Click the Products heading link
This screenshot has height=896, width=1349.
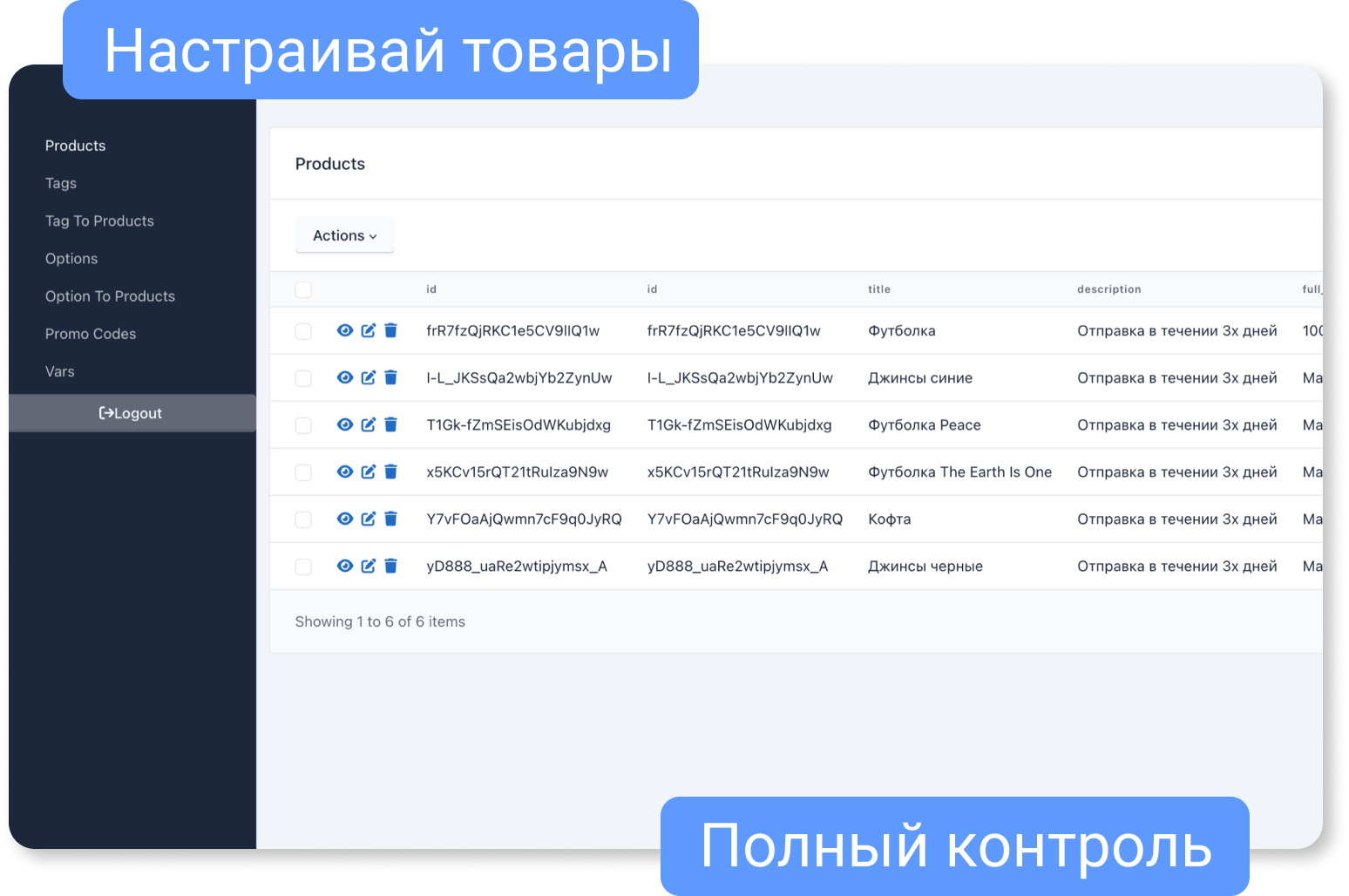(75, 145)
